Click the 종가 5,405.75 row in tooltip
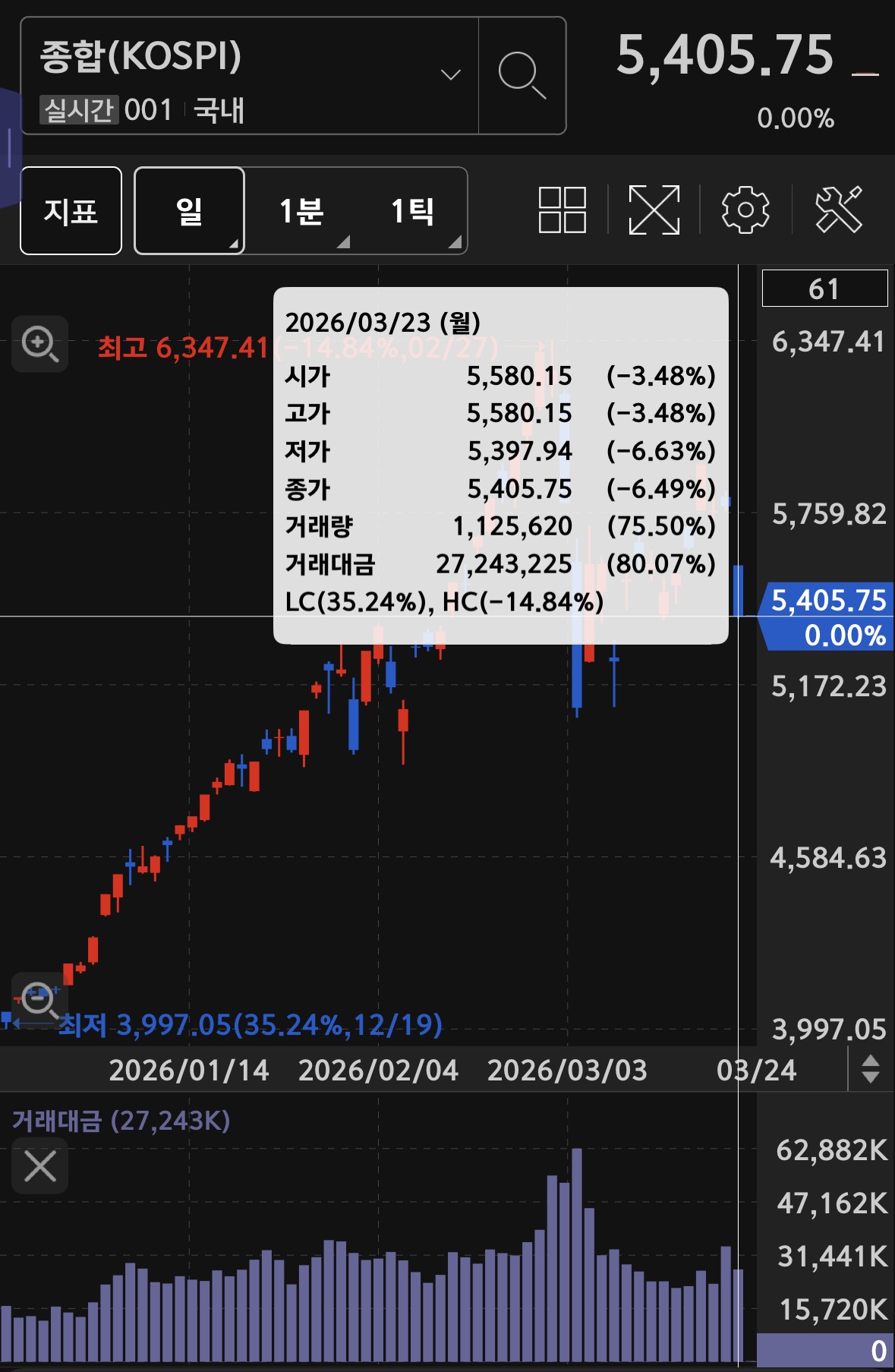The height and width of the screenshot is (1372, 895). [500, 488]
